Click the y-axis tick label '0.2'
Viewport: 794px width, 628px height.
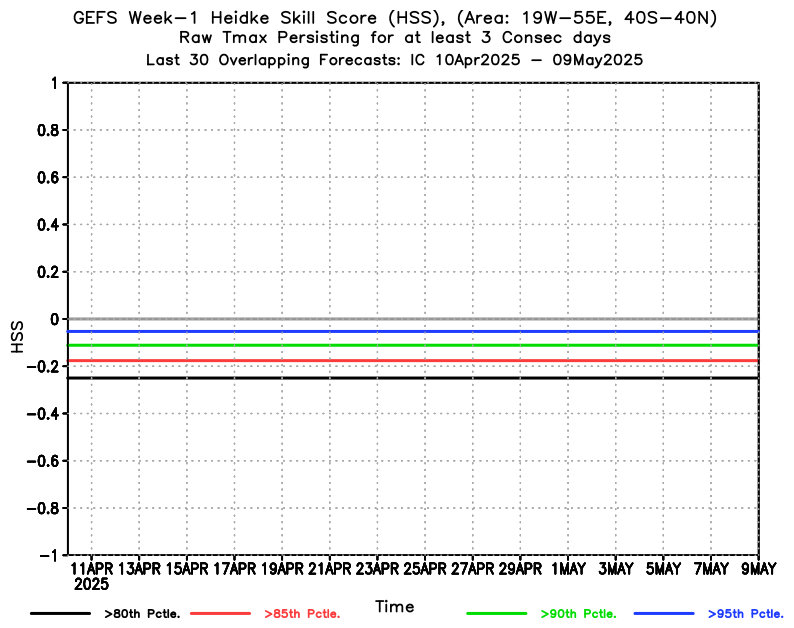pyautogui.click(x=48, y=272)
